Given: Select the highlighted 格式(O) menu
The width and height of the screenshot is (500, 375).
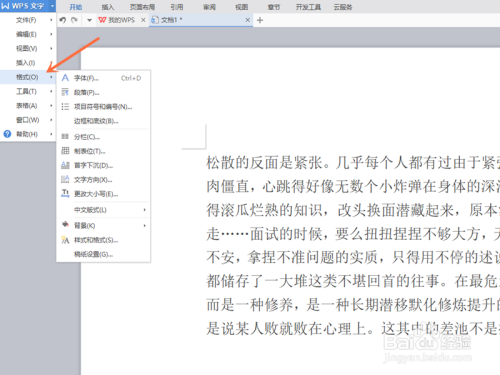Looking at the screenshot, I should pyautogui.click(x=28, y=77).
